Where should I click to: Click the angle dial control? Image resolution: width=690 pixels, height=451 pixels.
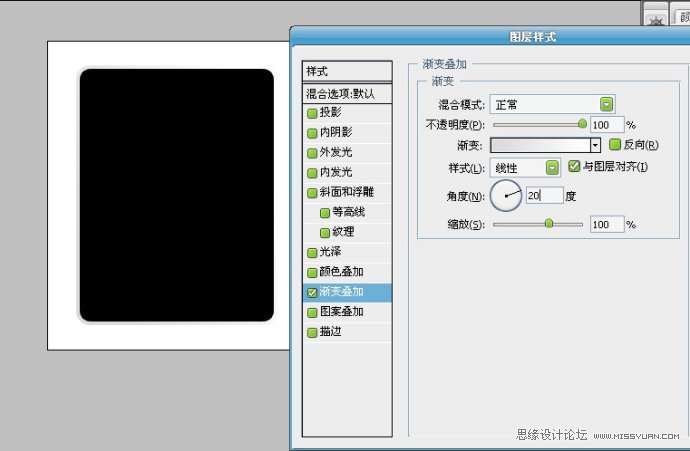(x=506, y=195)
